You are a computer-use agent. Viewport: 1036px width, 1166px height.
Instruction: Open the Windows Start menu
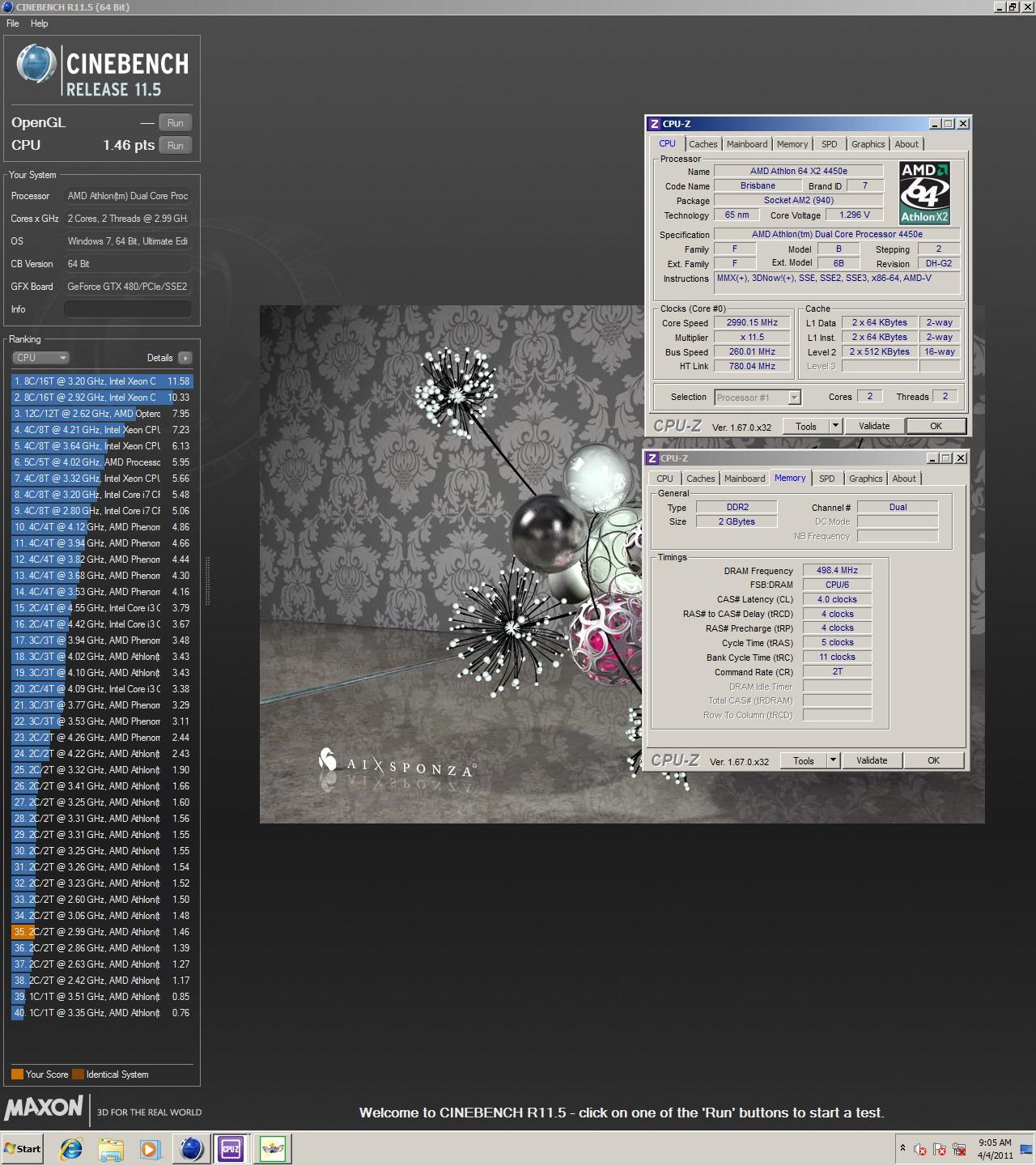tap(23, 1149)
